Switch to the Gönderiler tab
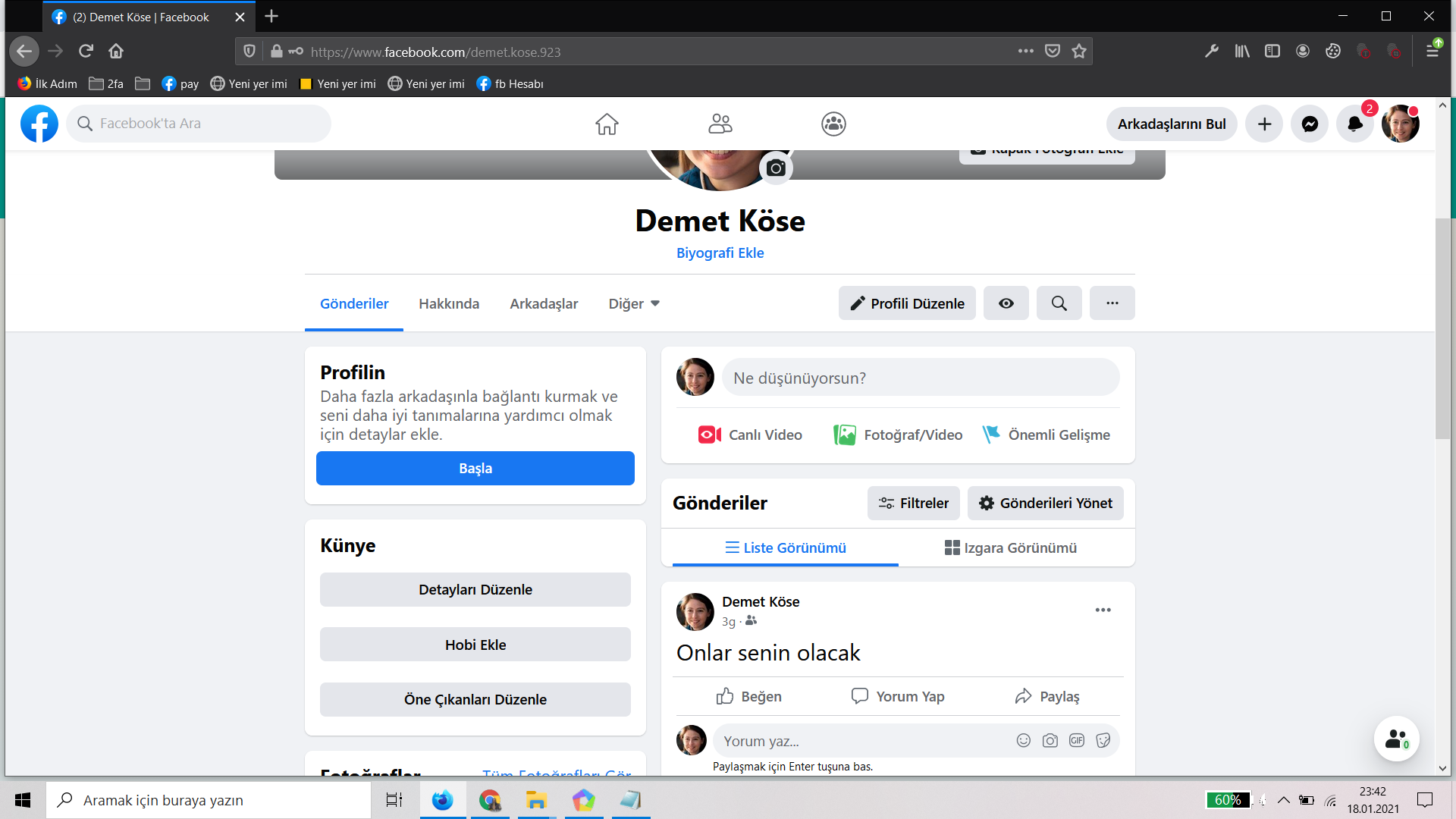The height and width of the screenshot is (819, 1456). 354,303
